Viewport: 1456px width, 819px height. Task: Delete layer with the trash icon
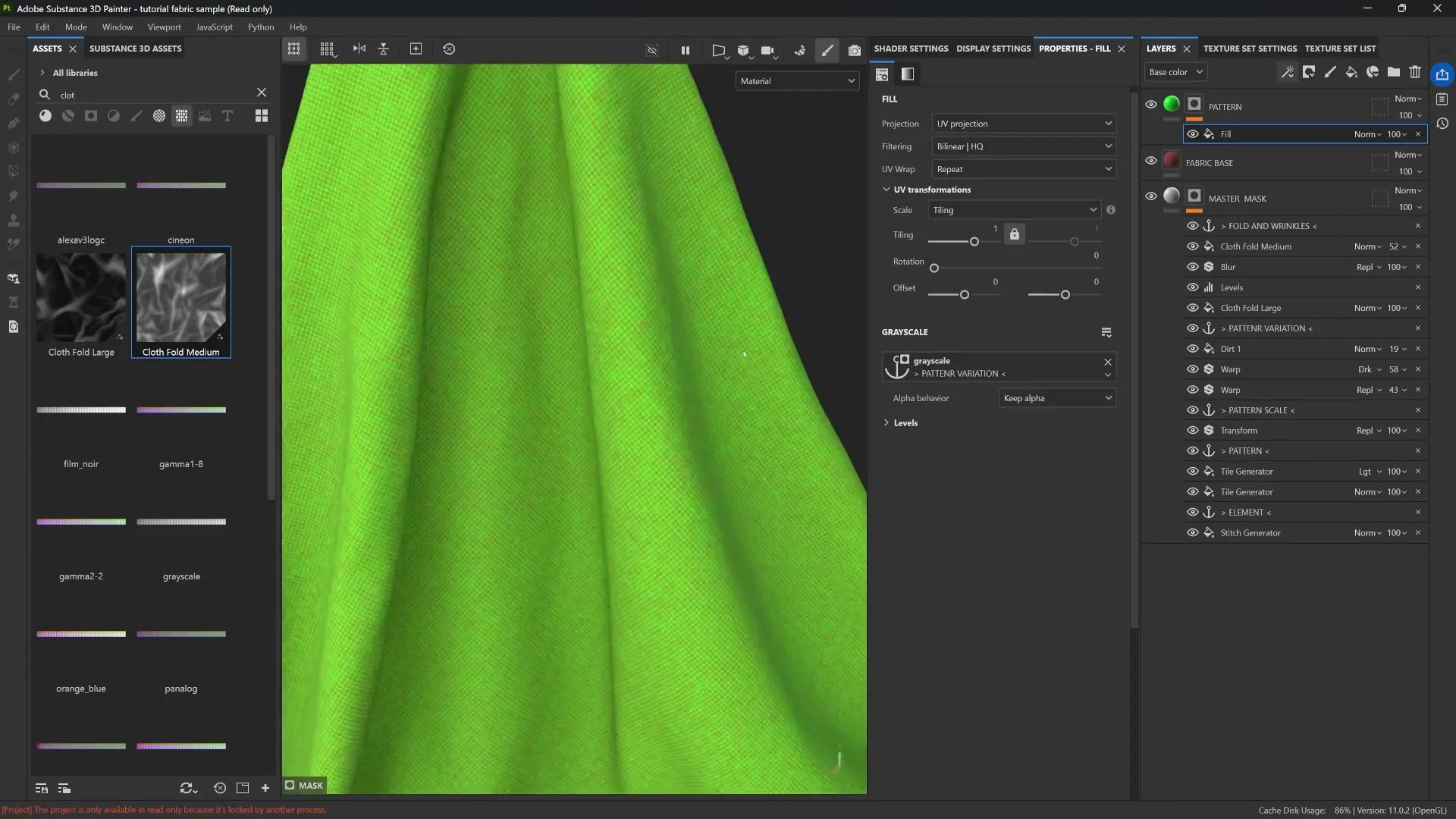pos(1415,72)
